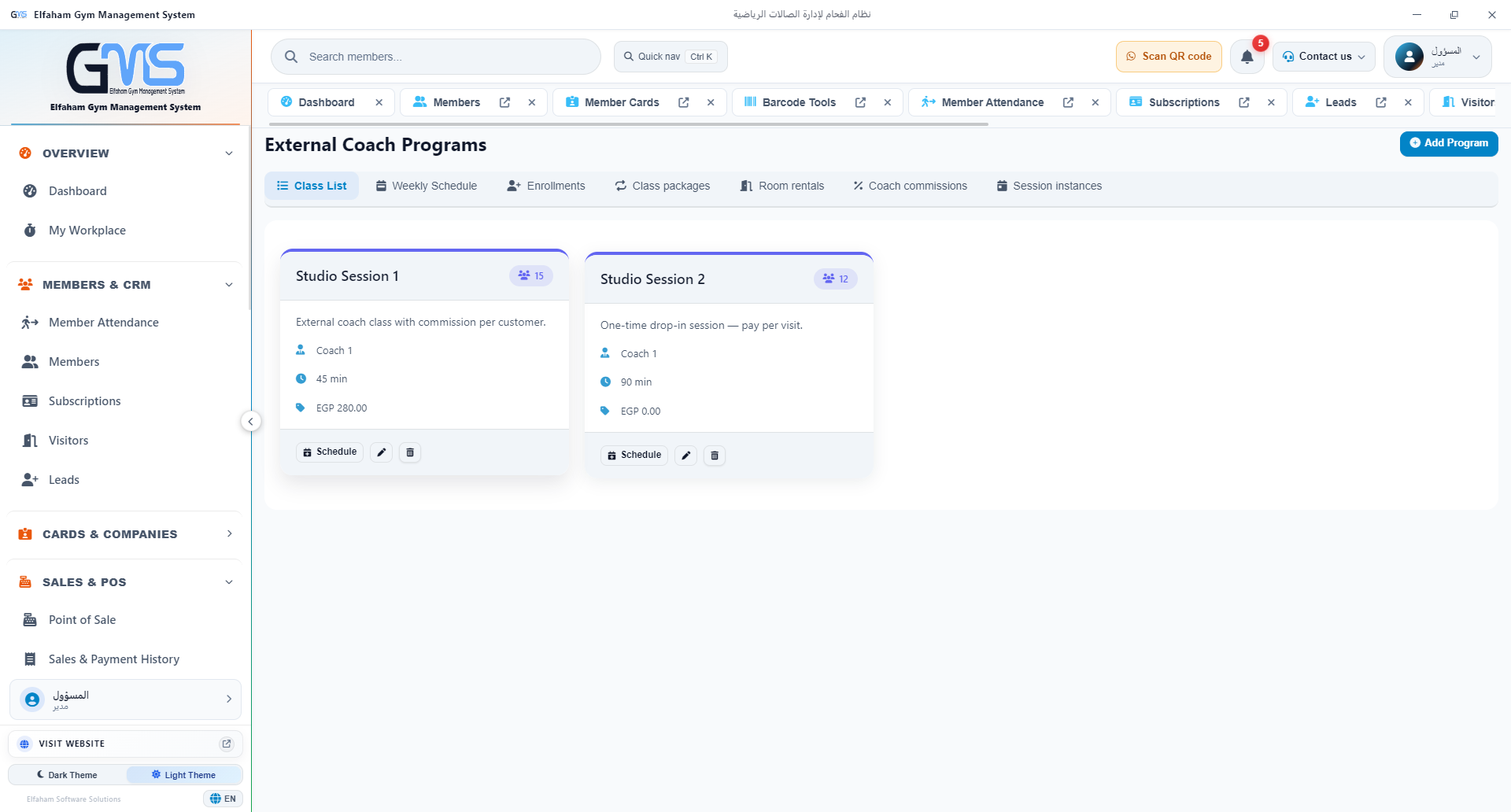This screenshot has height=812, width=1511.
Task: Open the Contact us dropdown
Action: (x=1324, y=57)
